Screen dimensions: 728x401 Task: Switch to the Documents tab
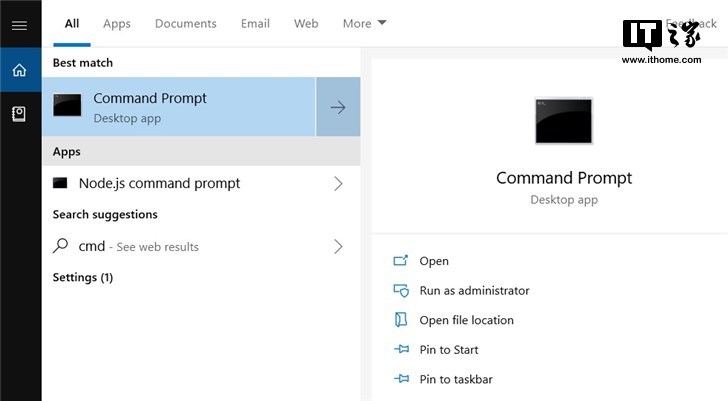coord(186,24)
